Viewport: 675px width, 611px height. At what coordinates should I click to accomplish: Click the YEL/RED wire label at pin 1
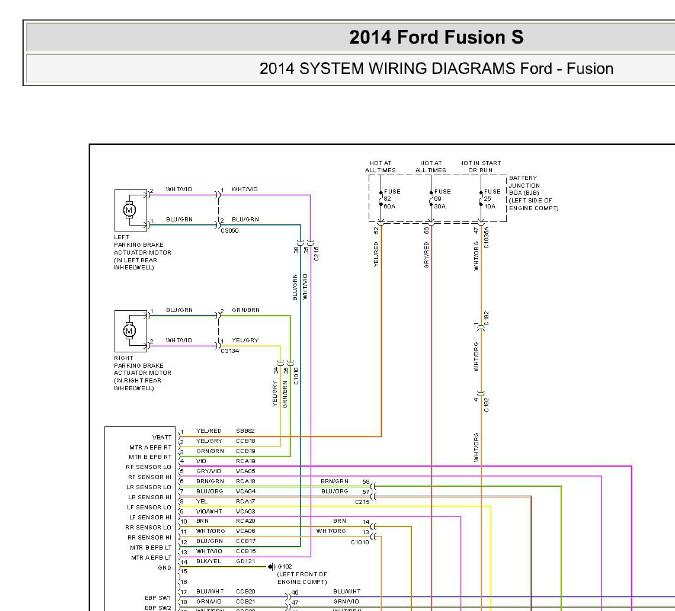pyautogui.click(x=209, y=431)
